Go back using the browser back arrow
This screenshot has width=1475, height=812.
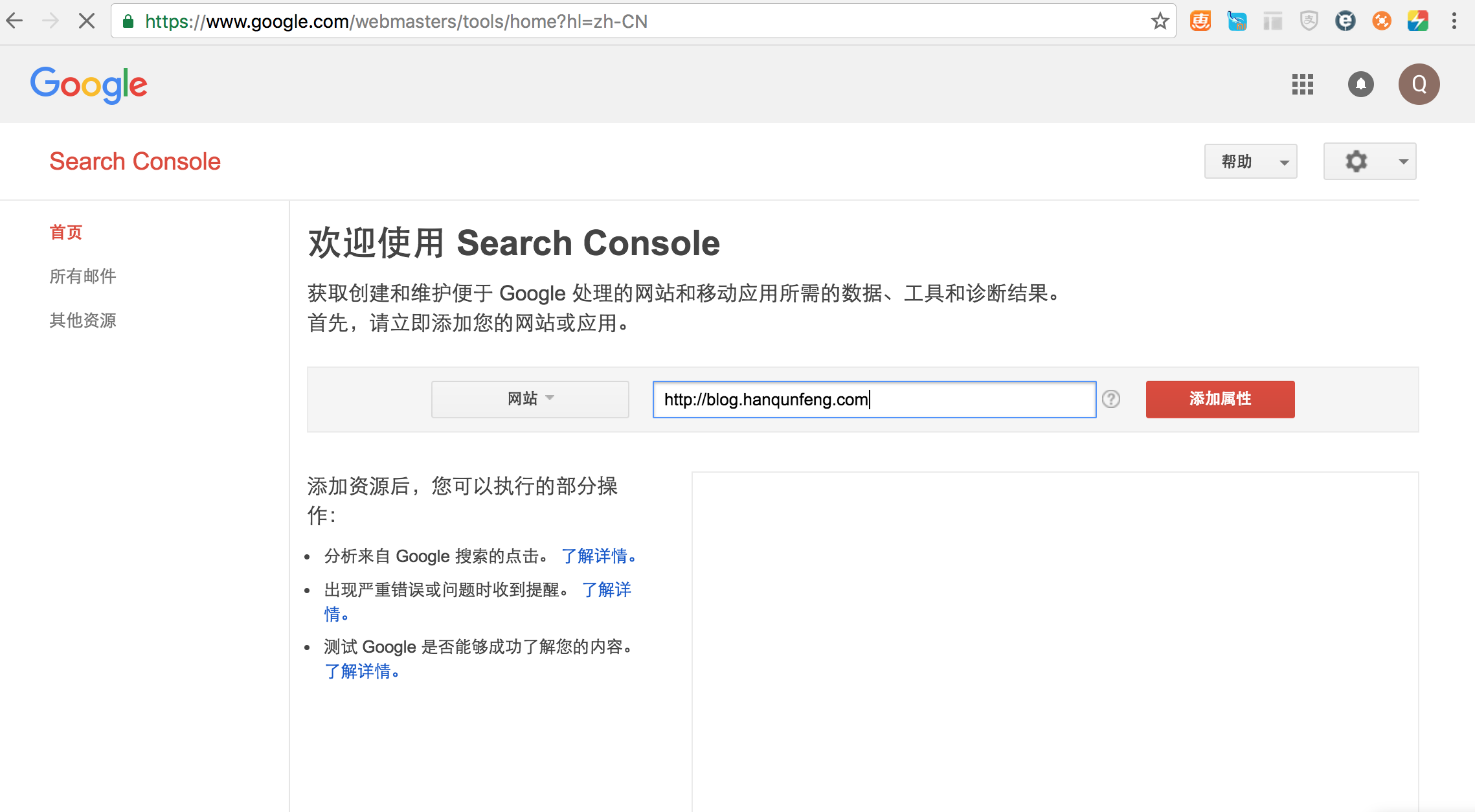click(15, 21)
